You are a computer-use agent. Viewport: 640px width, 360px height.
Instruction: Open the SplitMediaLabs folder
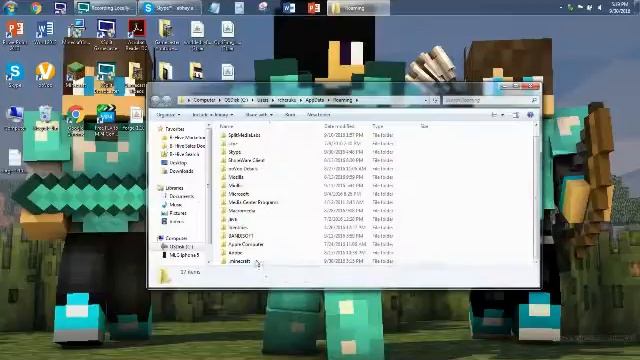[240, 135]
